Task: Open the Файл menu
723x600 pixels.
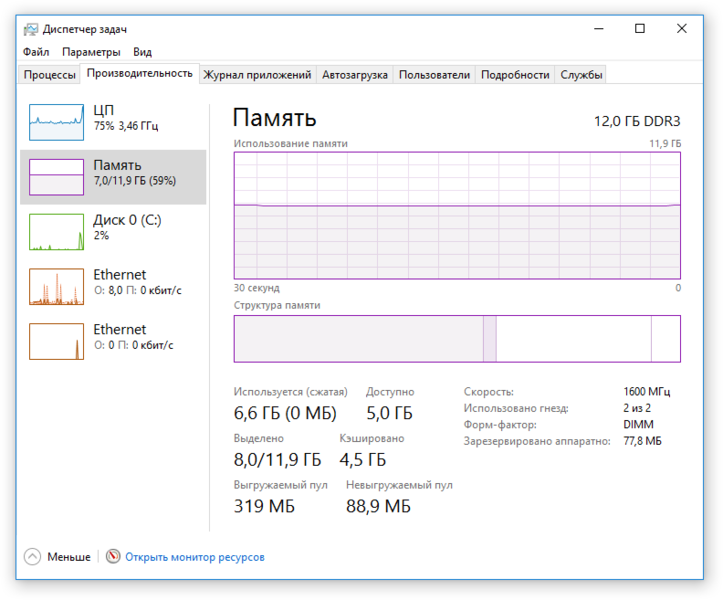Action: coord(36,52)
